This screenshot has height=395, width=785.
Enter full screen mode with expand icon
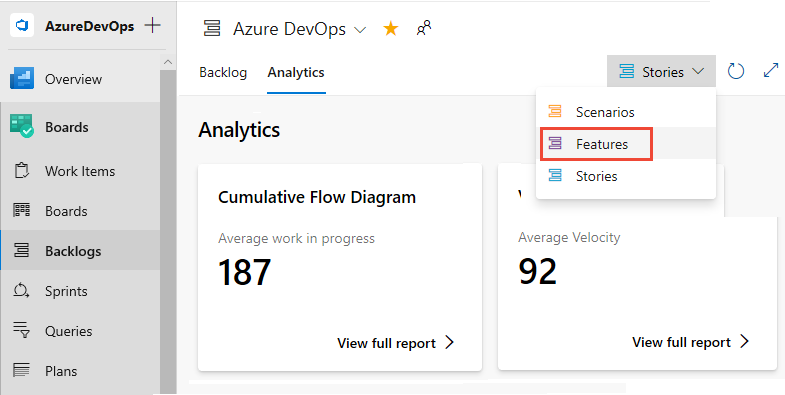click(770, 71)
